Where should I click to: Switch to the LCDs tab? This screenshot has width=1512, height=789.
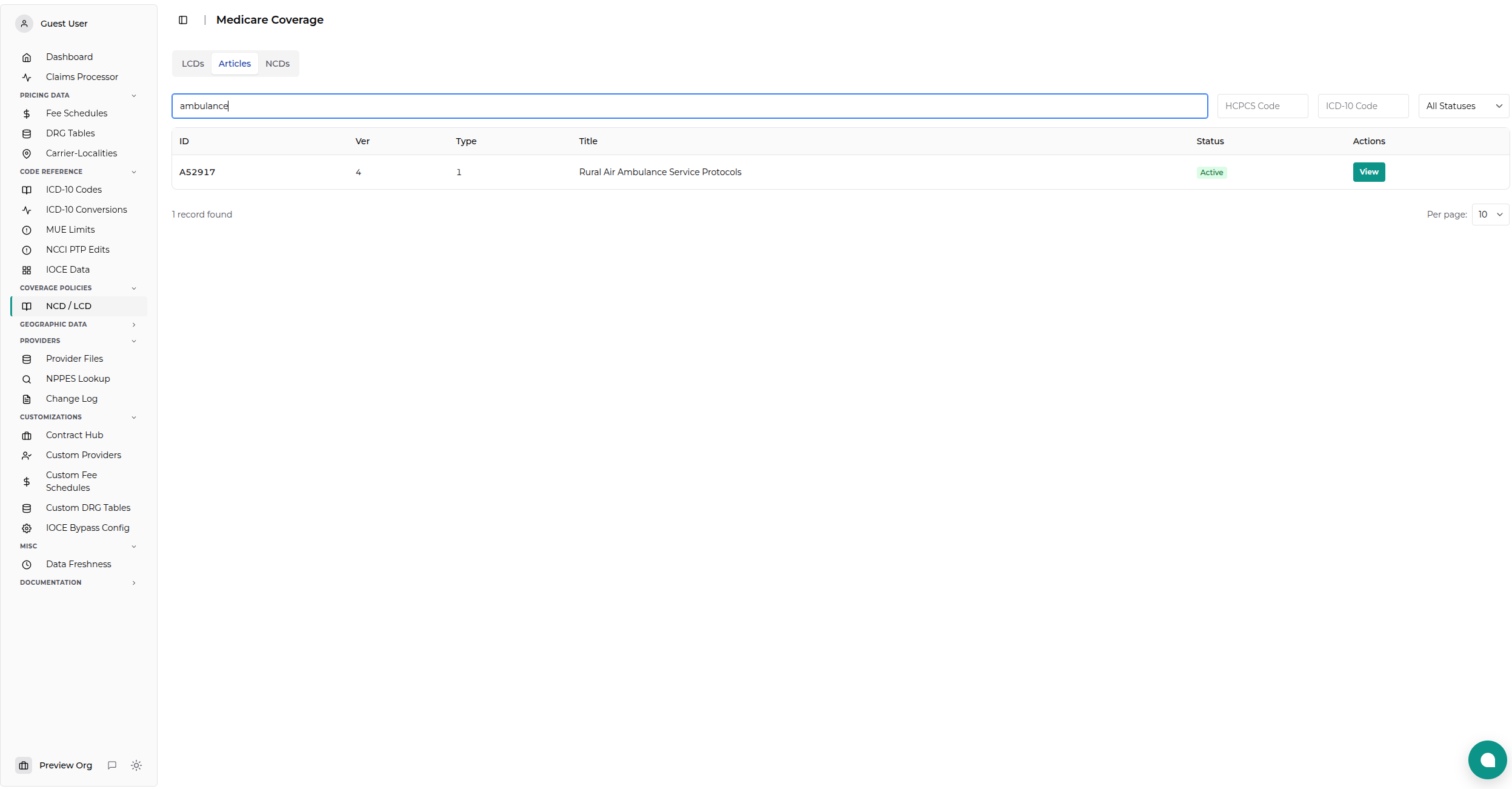193,64
